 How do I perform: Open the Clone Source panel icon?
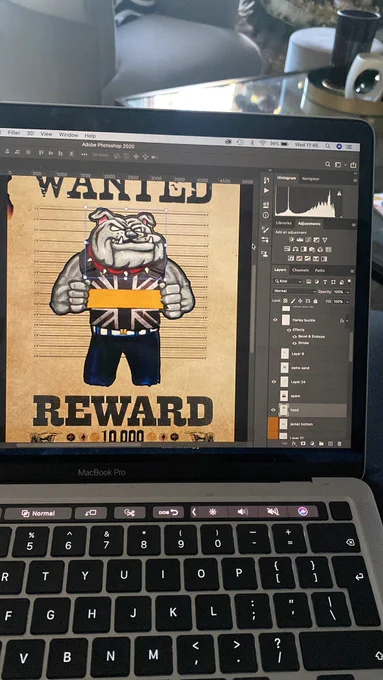265,254
